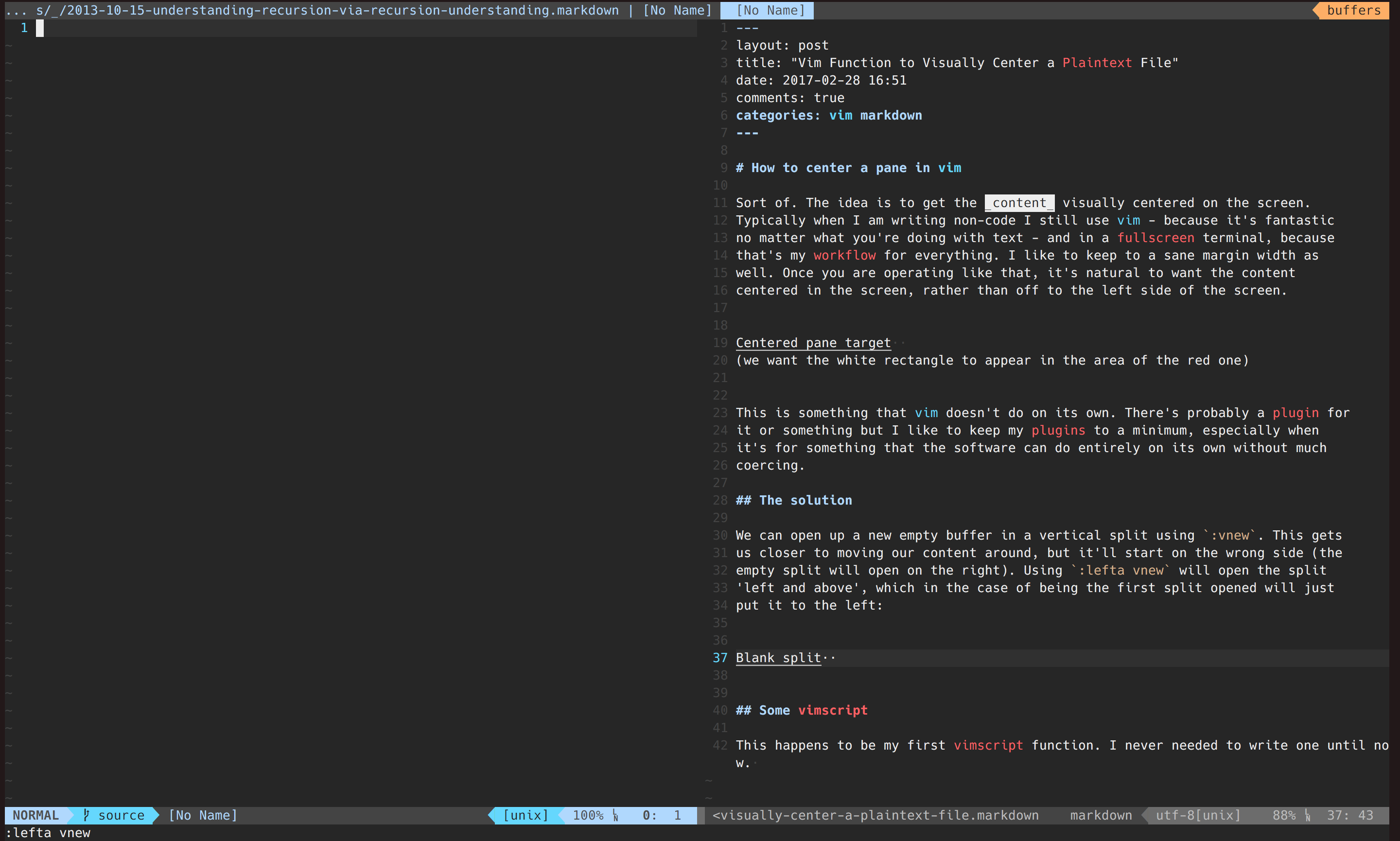The image size is (1400, 841).
Task: Click the red word fullscreen
Action: click(x=1155, y=238)
